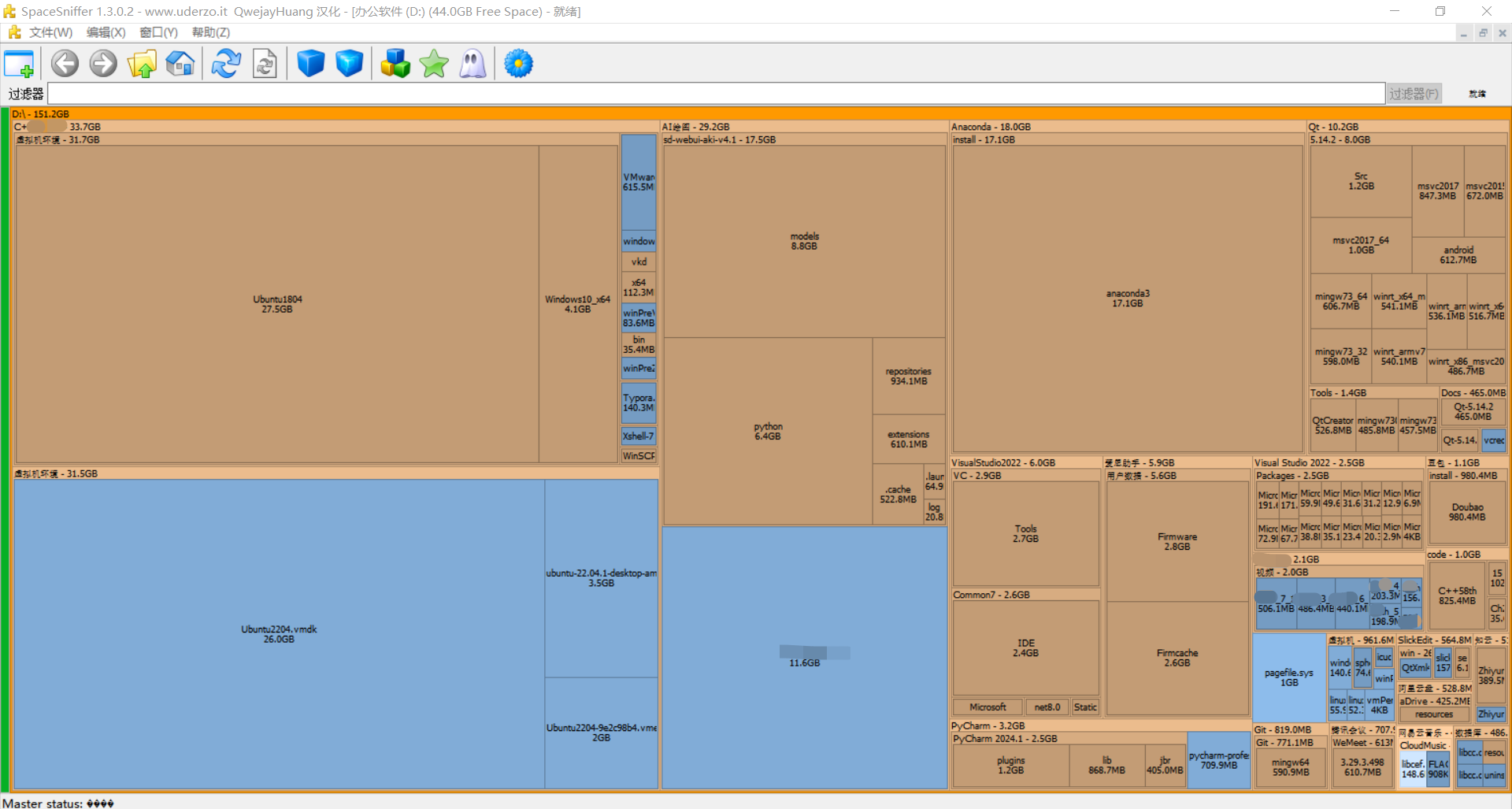
Task: Open the 编辑(X) menu
Action: coord(106,32)
